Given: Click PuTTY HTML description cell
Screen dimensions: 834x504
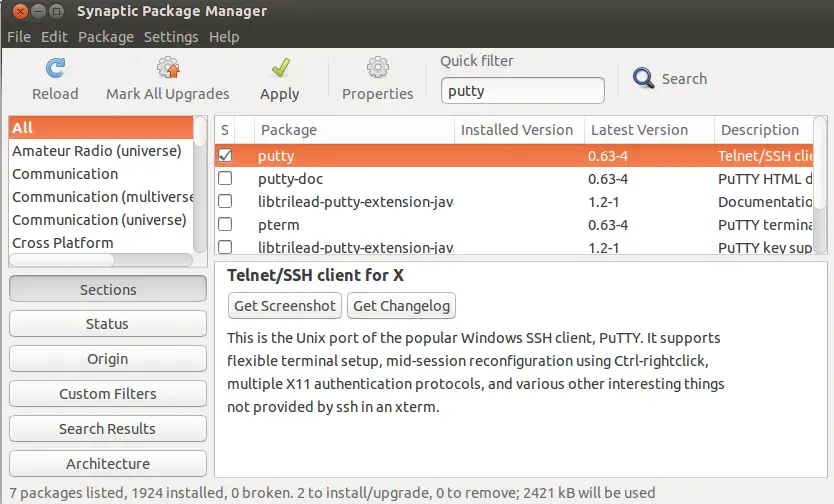Looking at the screenshot, I should point(764,179).
